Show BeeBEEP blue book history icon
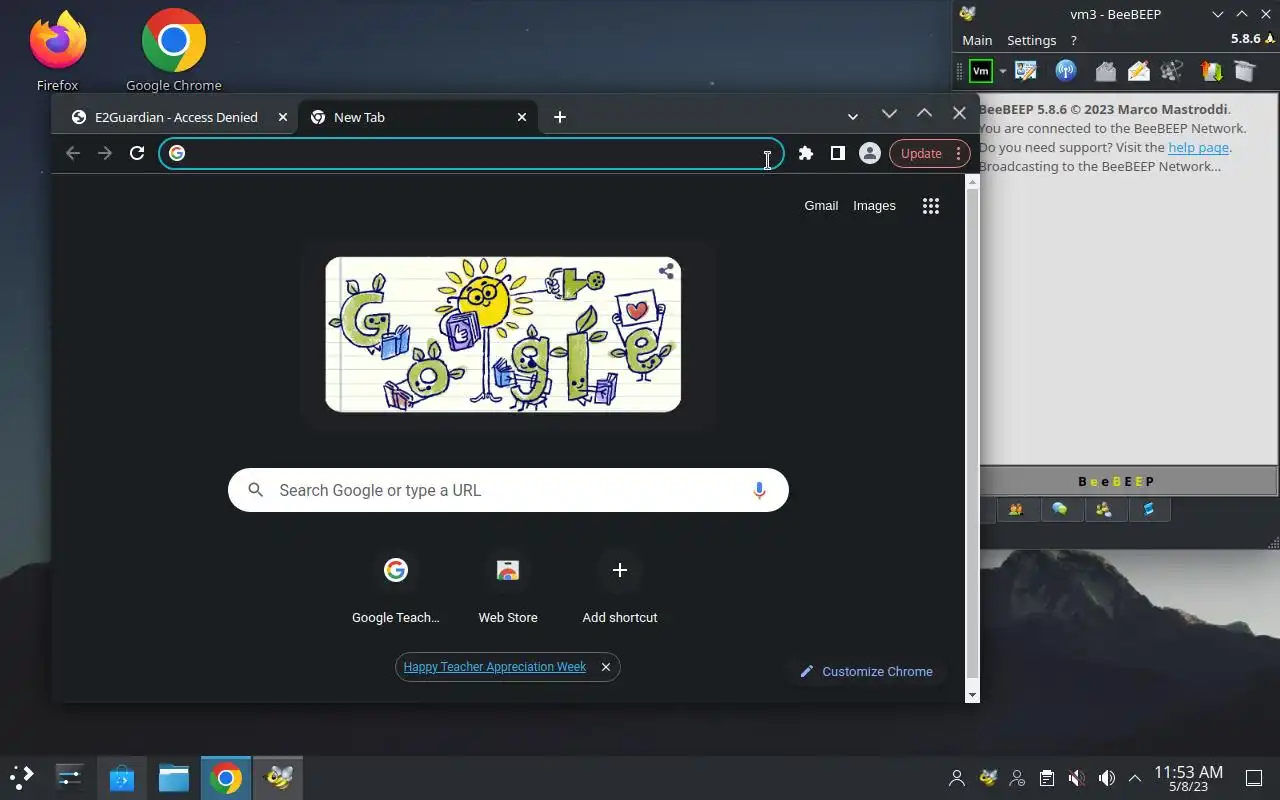The image size is (1280, 800). click(x=1149, y=510)
